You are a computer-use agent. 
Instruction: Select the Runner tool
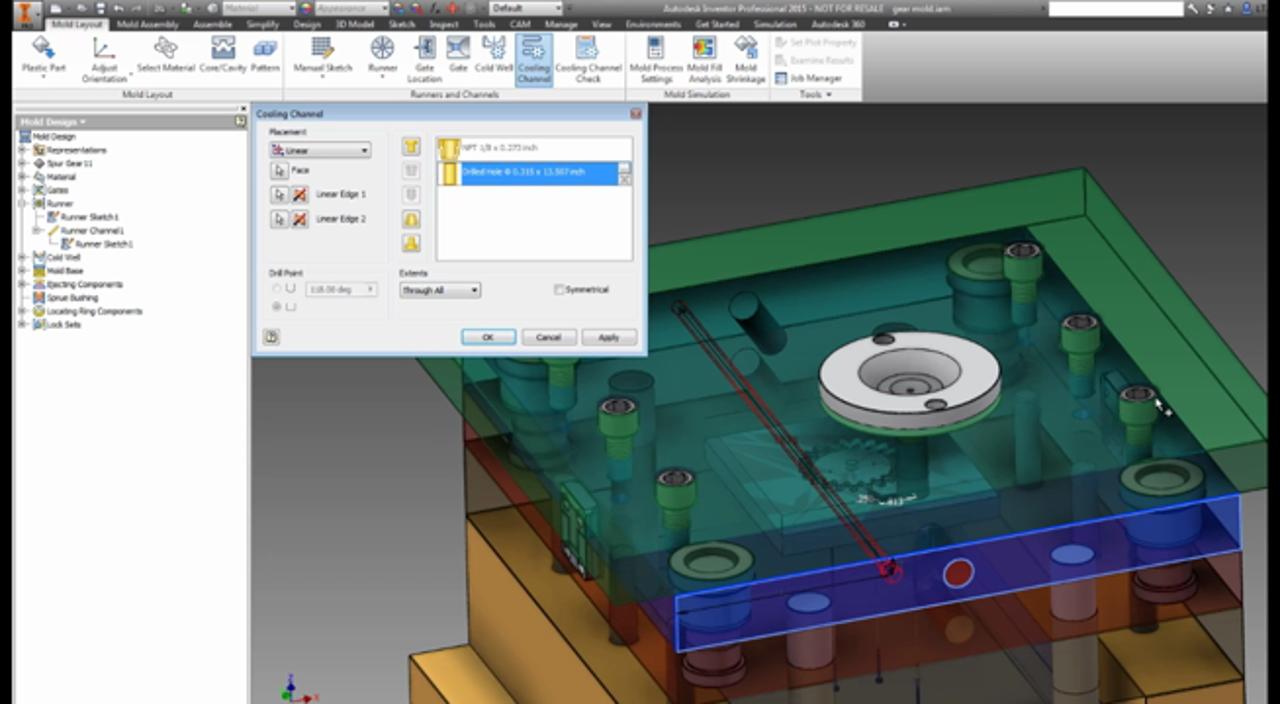(x=382, y=56)
